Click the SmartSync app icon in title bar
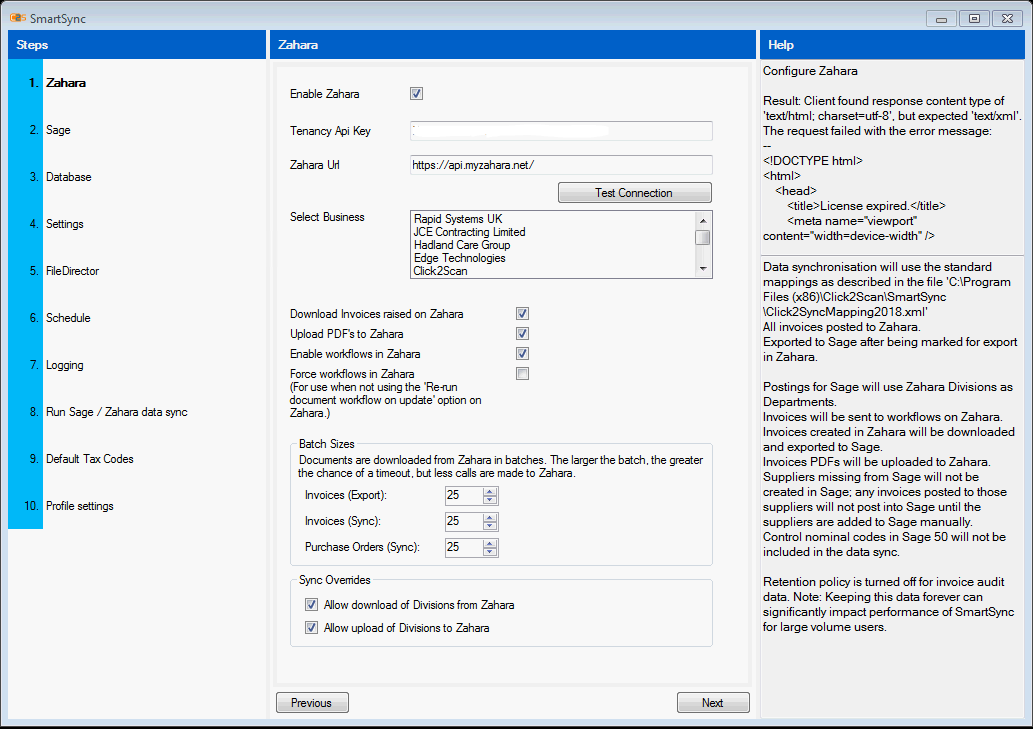1033x729 pixels. click(x=18, y=18)
